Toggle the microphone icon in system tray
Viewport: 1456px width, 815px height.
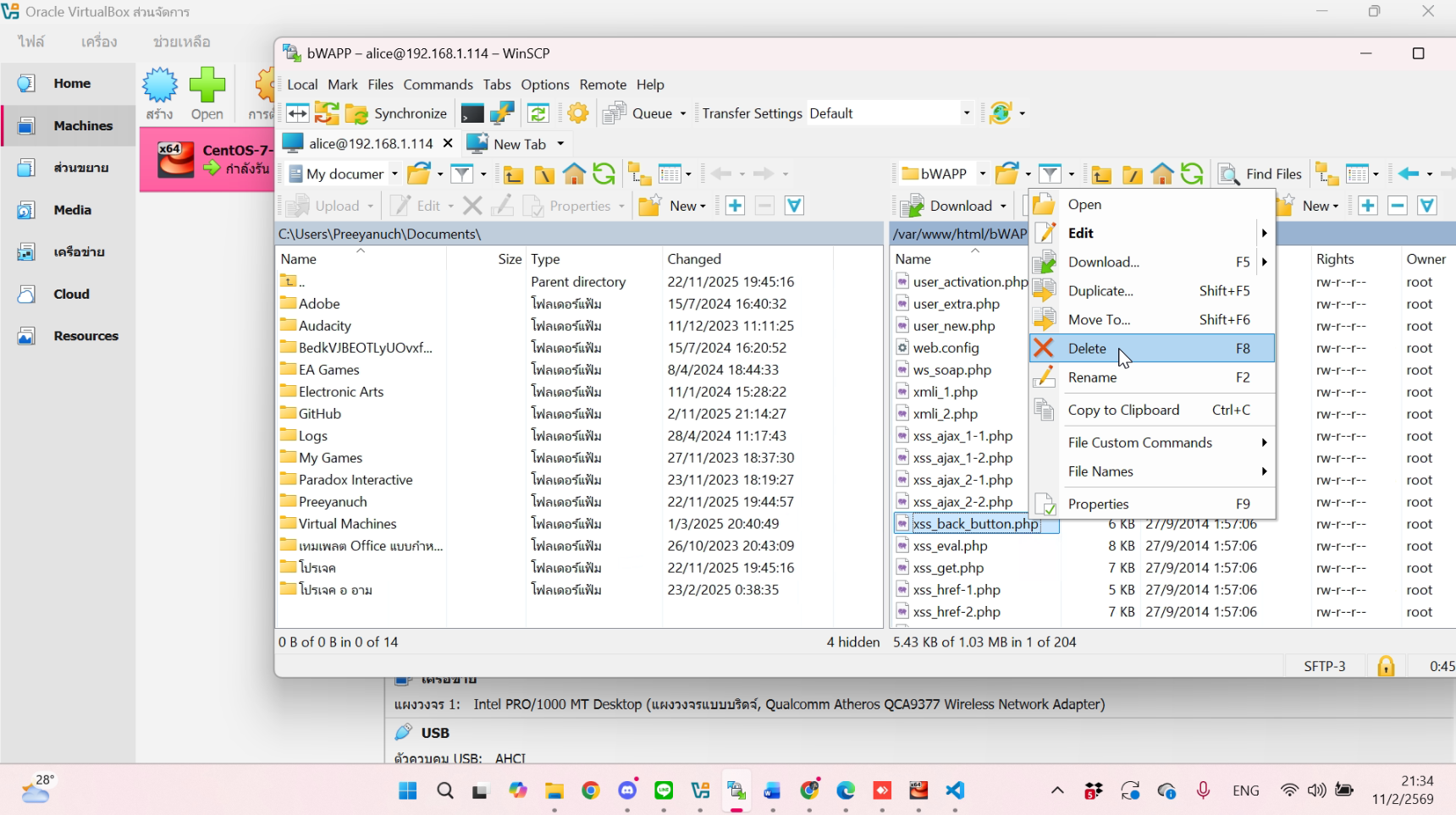coord(1203,790)
